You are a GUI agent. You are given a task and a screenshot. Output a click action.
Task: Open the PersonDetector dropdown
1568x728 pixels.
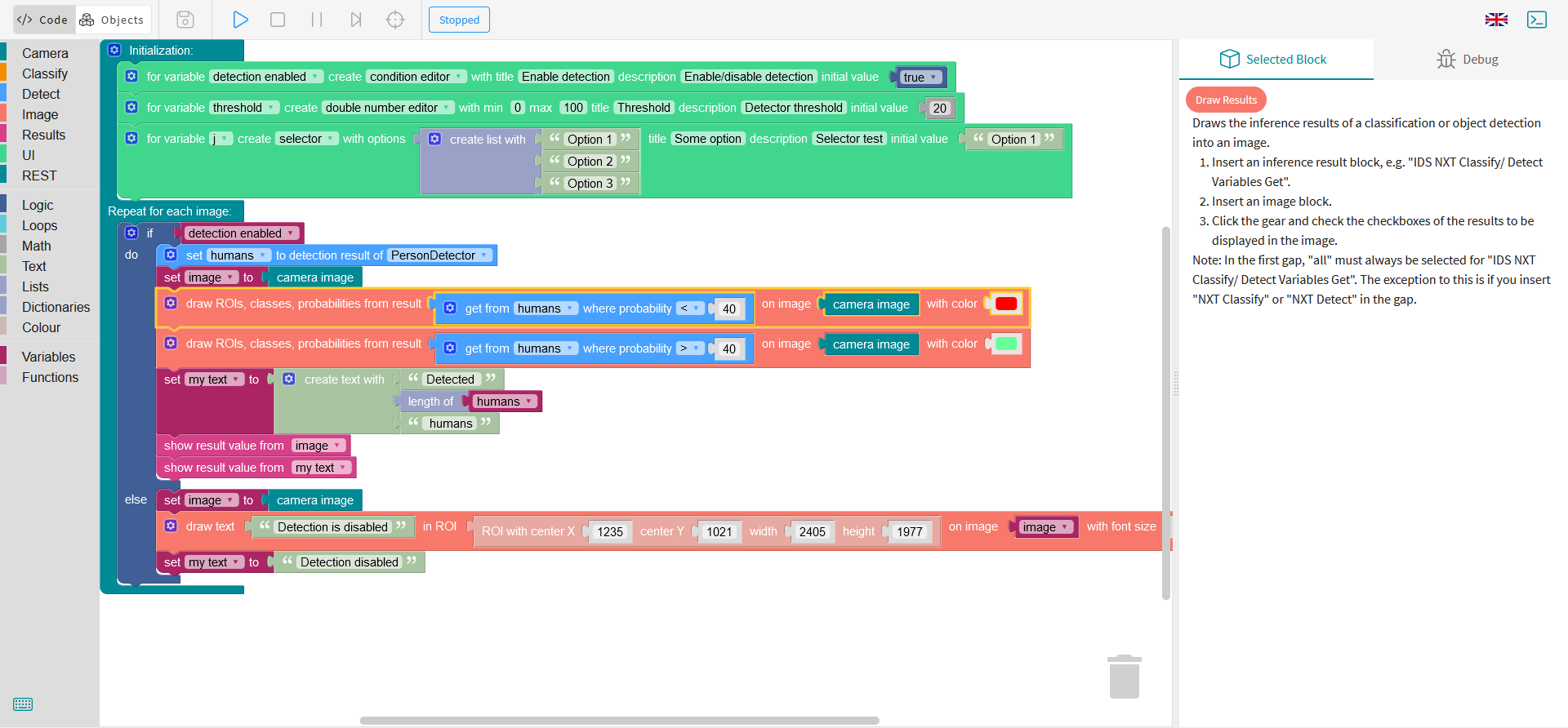pos(439,255)
